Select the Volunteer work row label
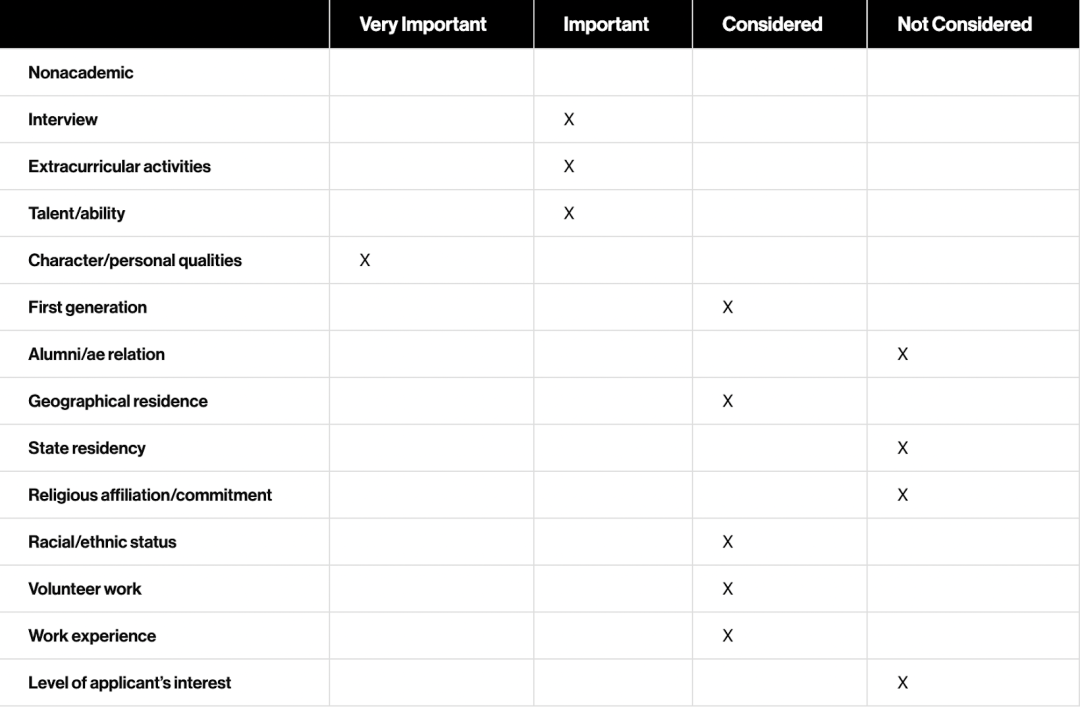Screen dimensions: 1080x709 [x=85, y=588]
